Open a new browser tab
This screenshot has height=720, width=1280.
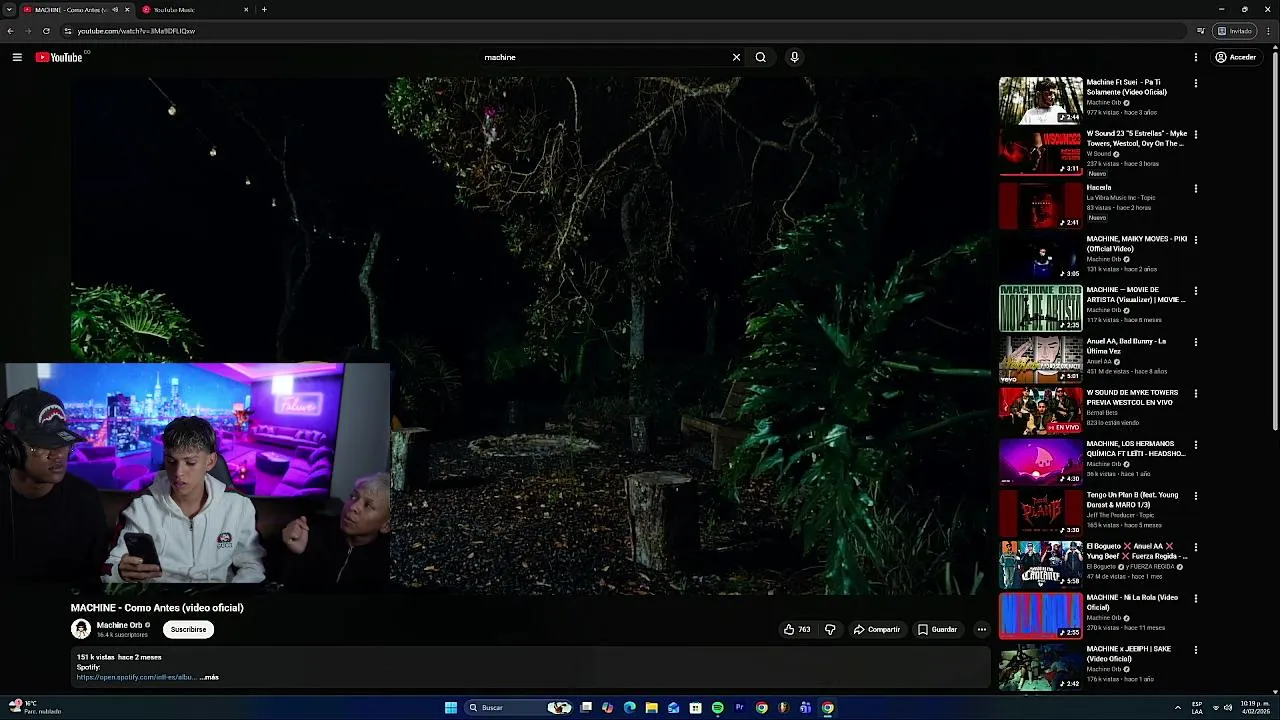(264, 9)
